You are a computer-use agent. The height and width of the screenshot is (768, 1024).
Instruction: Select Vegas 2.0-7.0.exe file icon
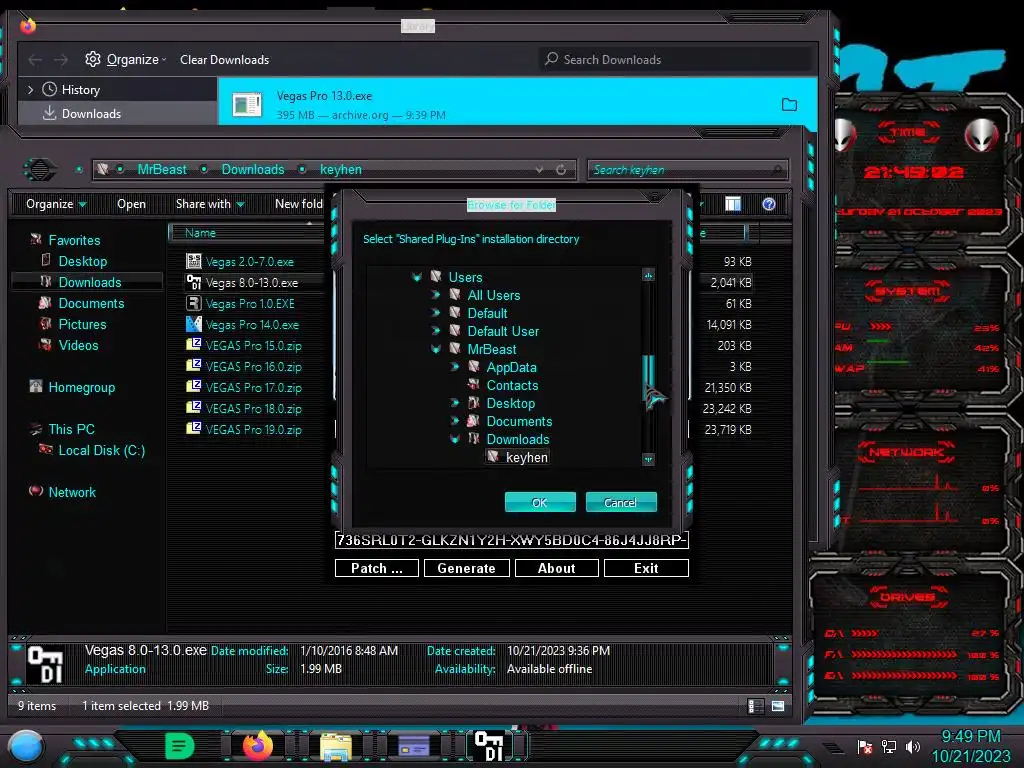pos(193,261)
